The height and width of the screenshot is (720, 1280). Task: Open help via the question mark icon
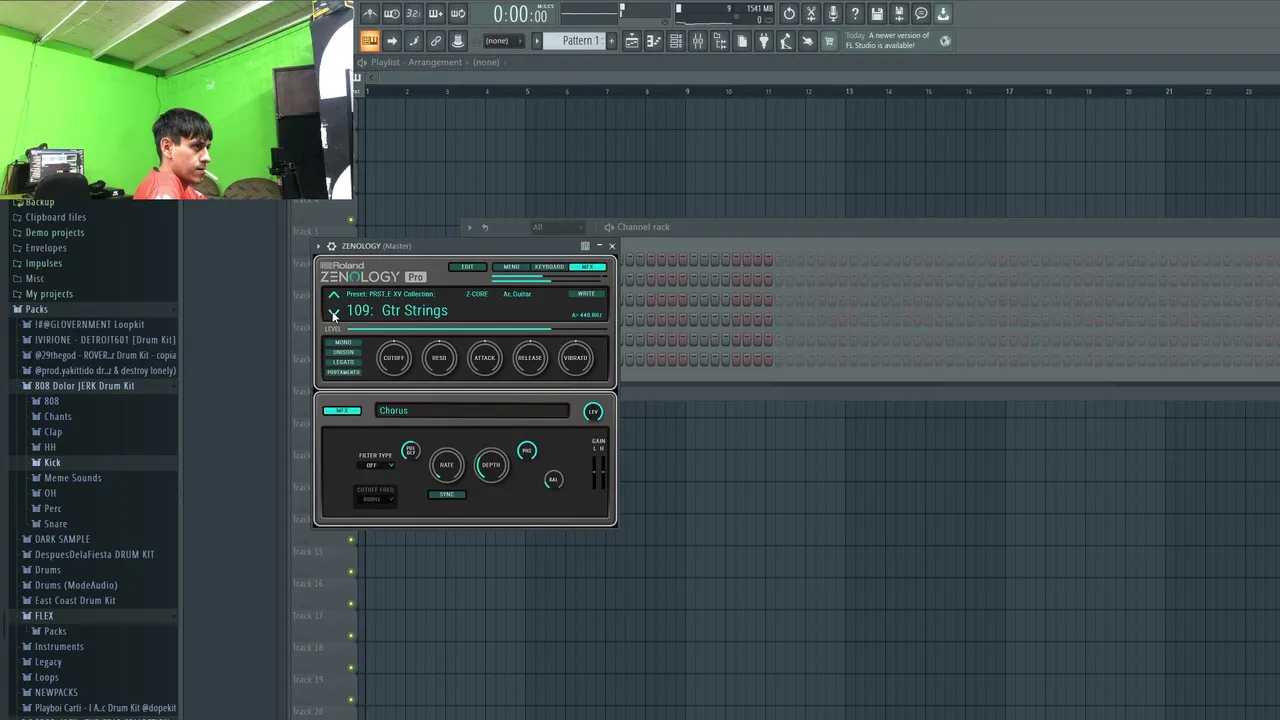[x=855, y=14]
